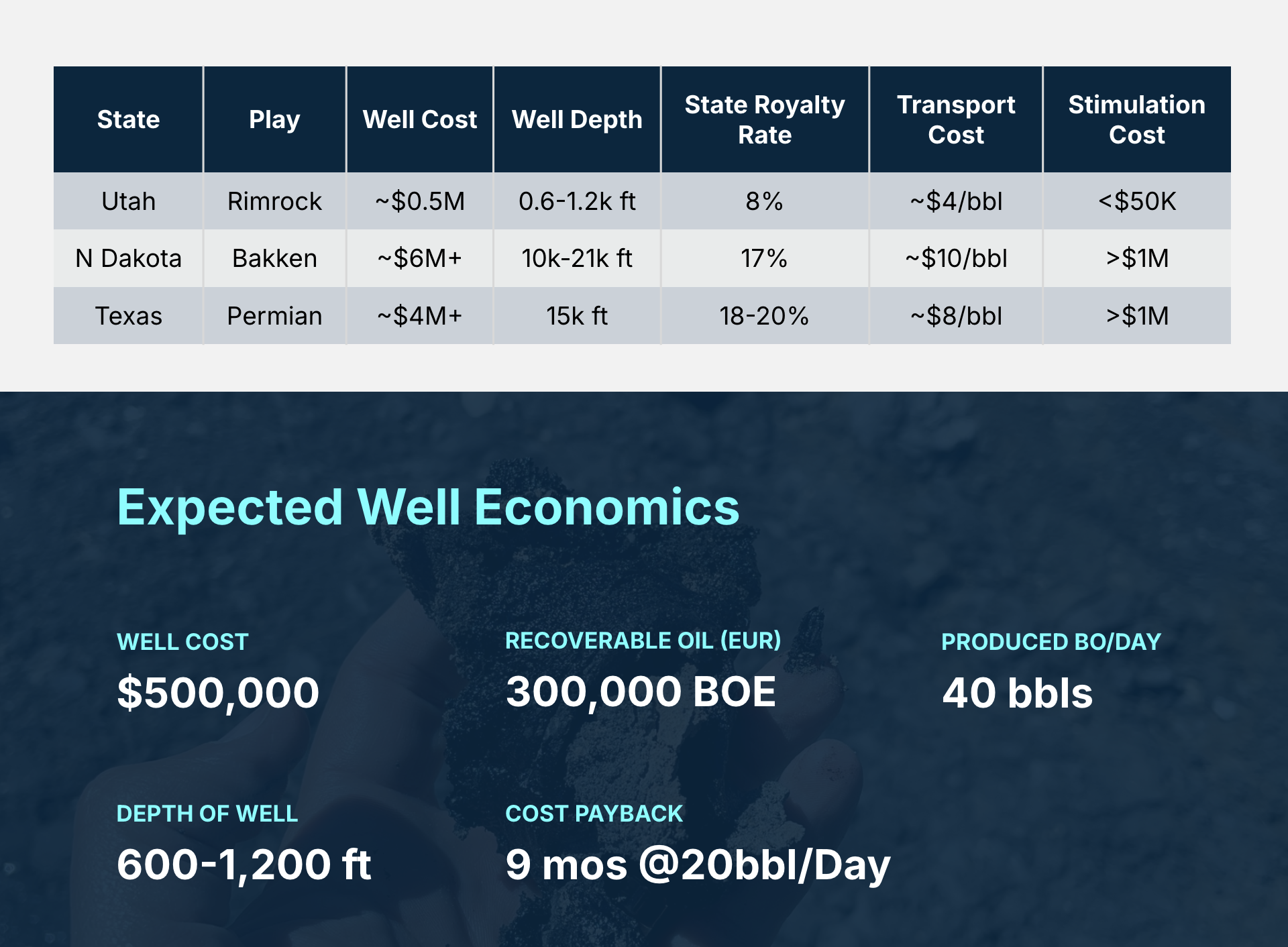
Task: Select the 40 bbls produced value
Action: (x=1017, y=693)
